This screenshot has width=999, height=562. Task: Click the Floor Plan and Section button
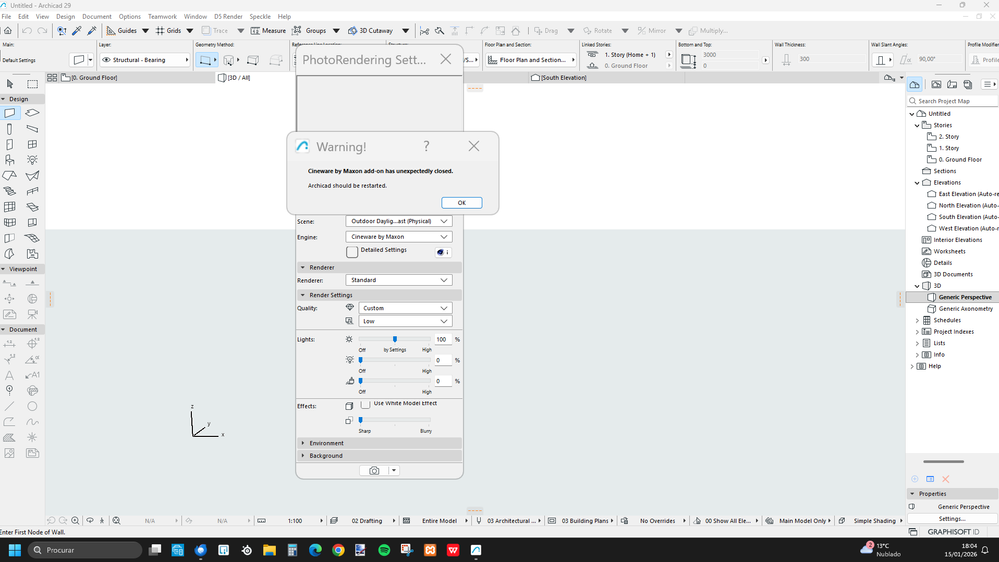(x=531, y=60)
